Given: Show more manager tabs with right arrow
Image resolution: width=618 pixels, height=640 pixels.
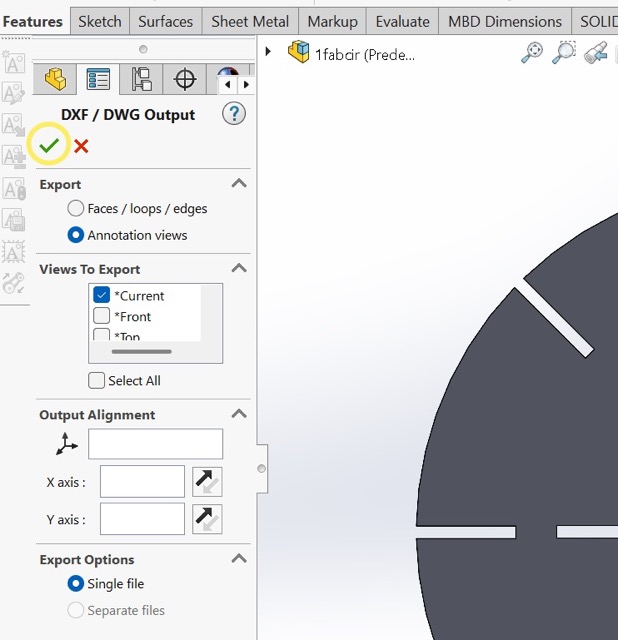Looking at the screenshot, I should tap(246, 84).
